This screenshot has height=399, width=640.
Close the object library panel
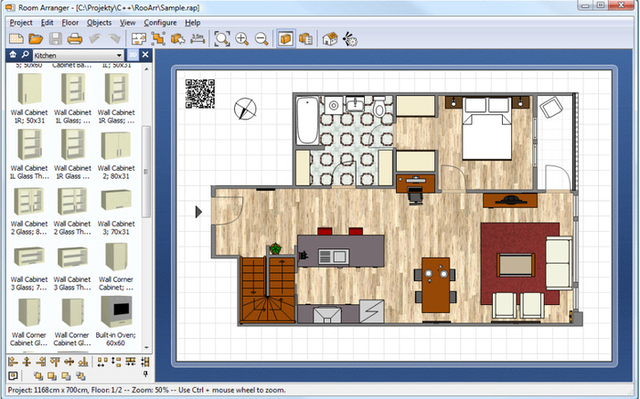tap(145, 55)
